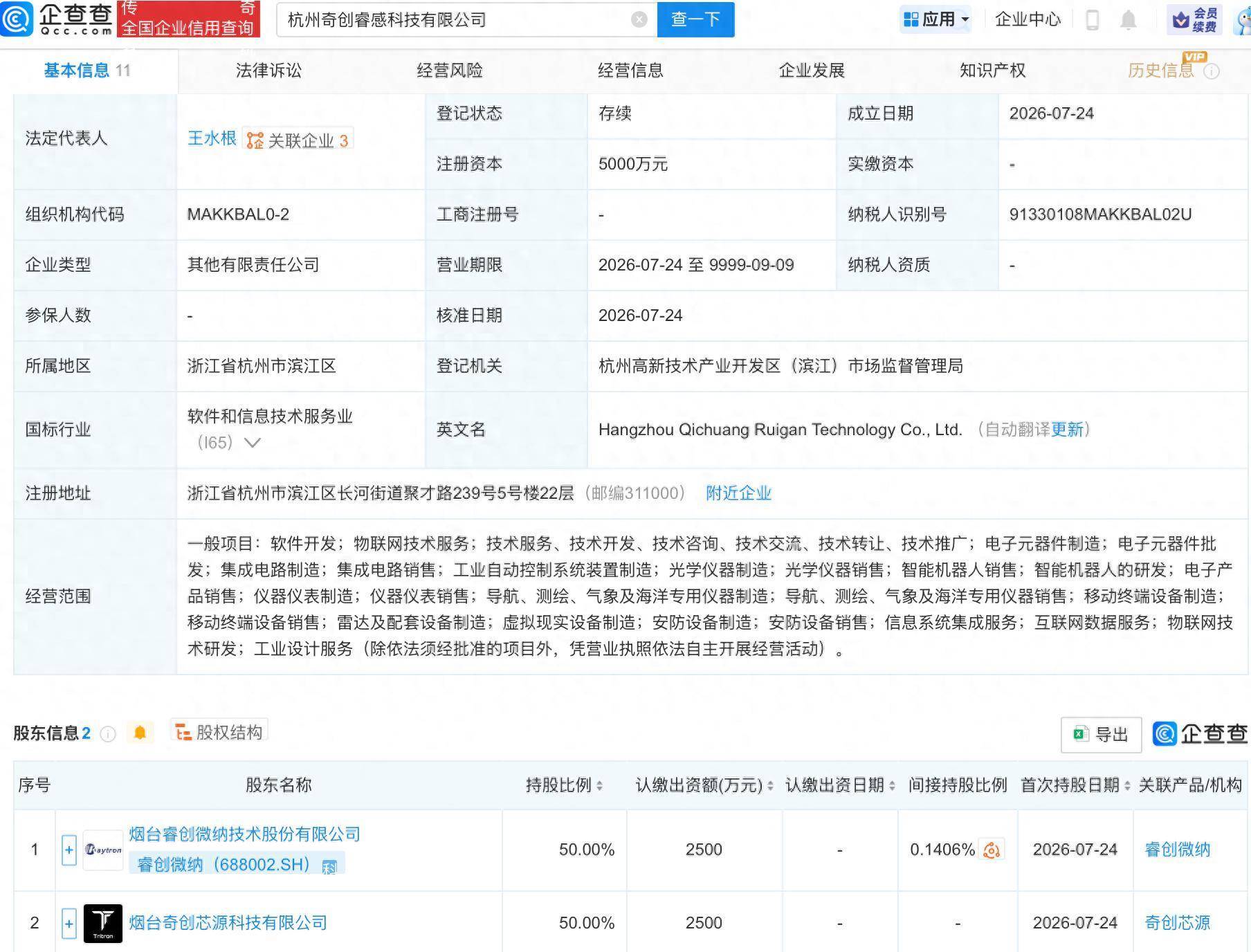
Task: Click the orange shareholder alert bell icon
Action: tap(140, 733)
